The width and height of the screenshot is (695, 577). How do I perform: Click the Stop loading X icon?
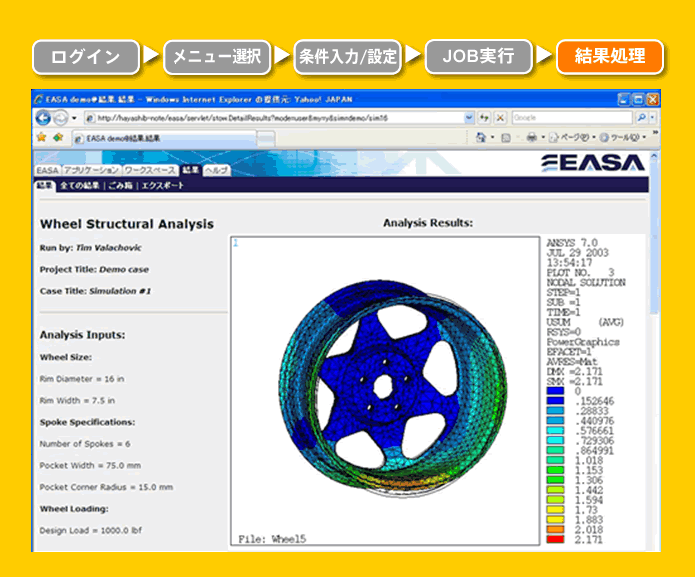pyautogui.click(x=499, y=118)
